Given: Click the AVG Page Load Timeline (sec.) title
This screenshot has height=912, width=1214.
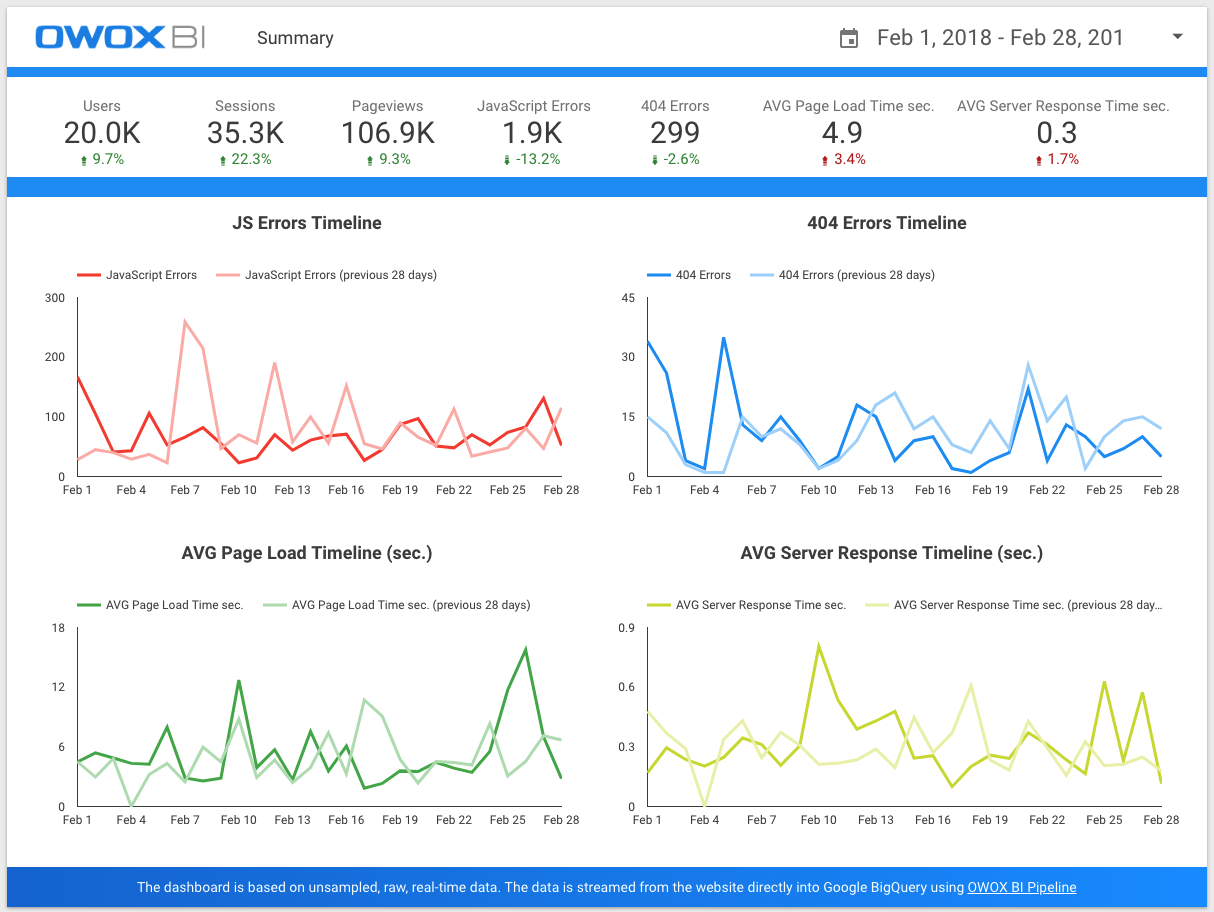Looking at the screenshot, I should point(307,553).
